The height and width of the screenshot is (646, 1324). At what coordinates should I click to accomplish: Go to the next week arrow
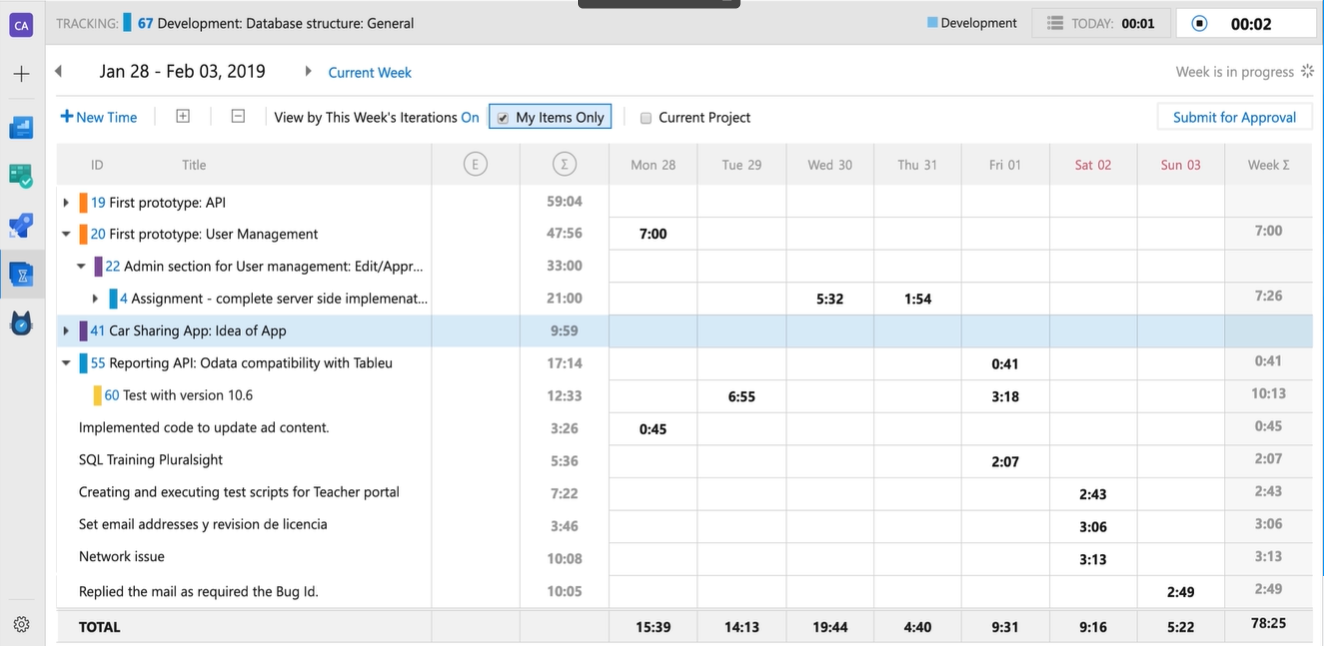click(307, 72)
